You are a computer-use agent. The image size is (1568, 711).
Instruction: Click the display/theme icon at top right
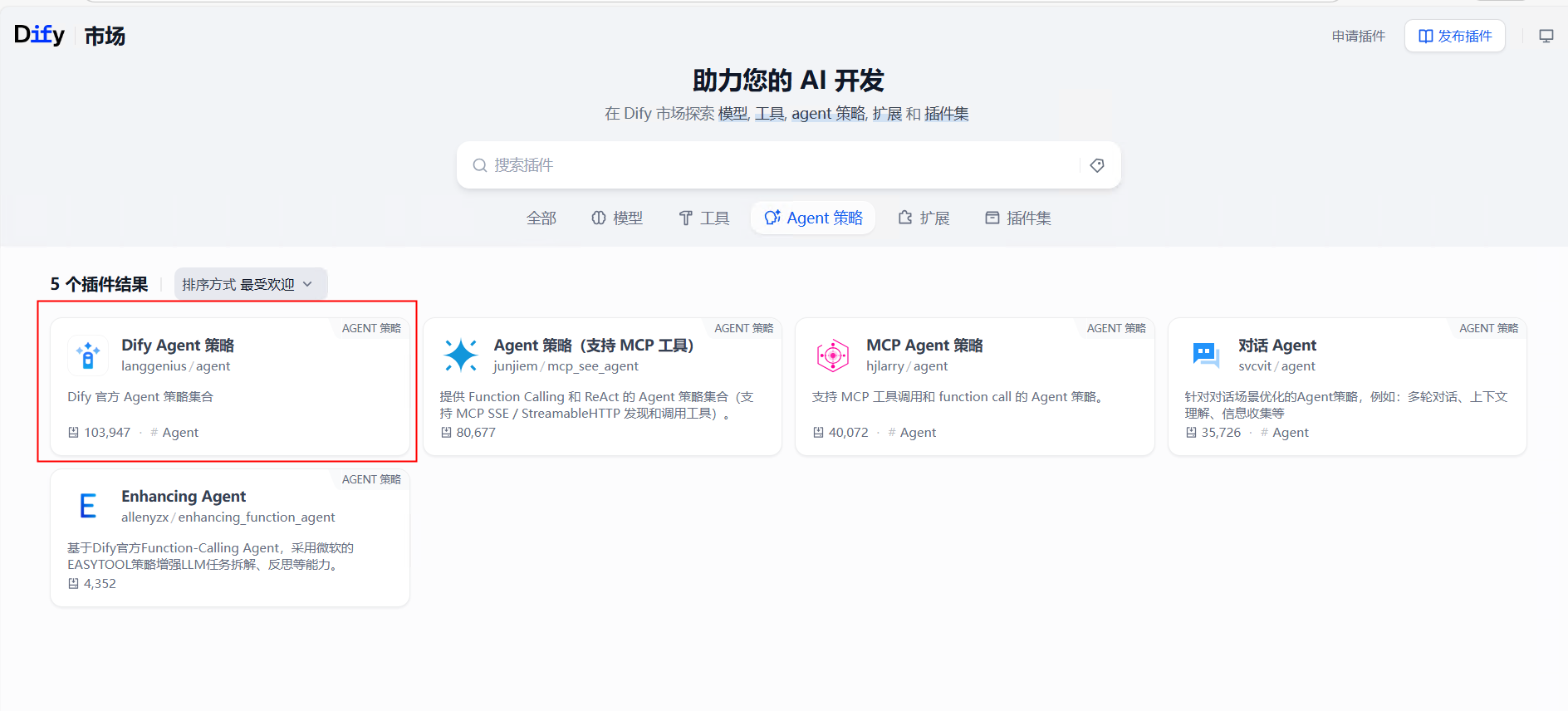click(x=1546, y=36)
